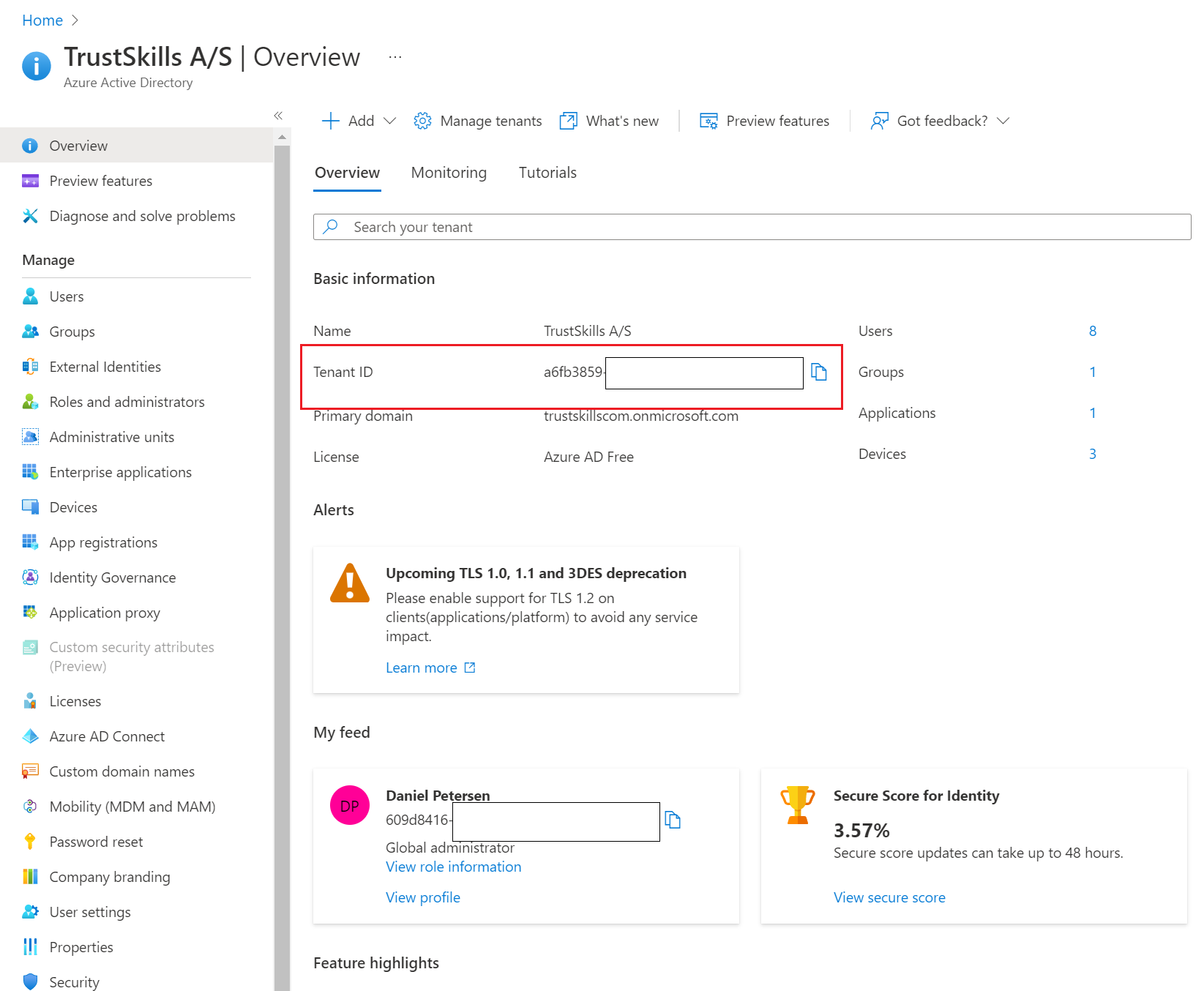Copy the Tenant ID to clipboard
Viewport: 1204px width, 991px height.
pos(819,373)
